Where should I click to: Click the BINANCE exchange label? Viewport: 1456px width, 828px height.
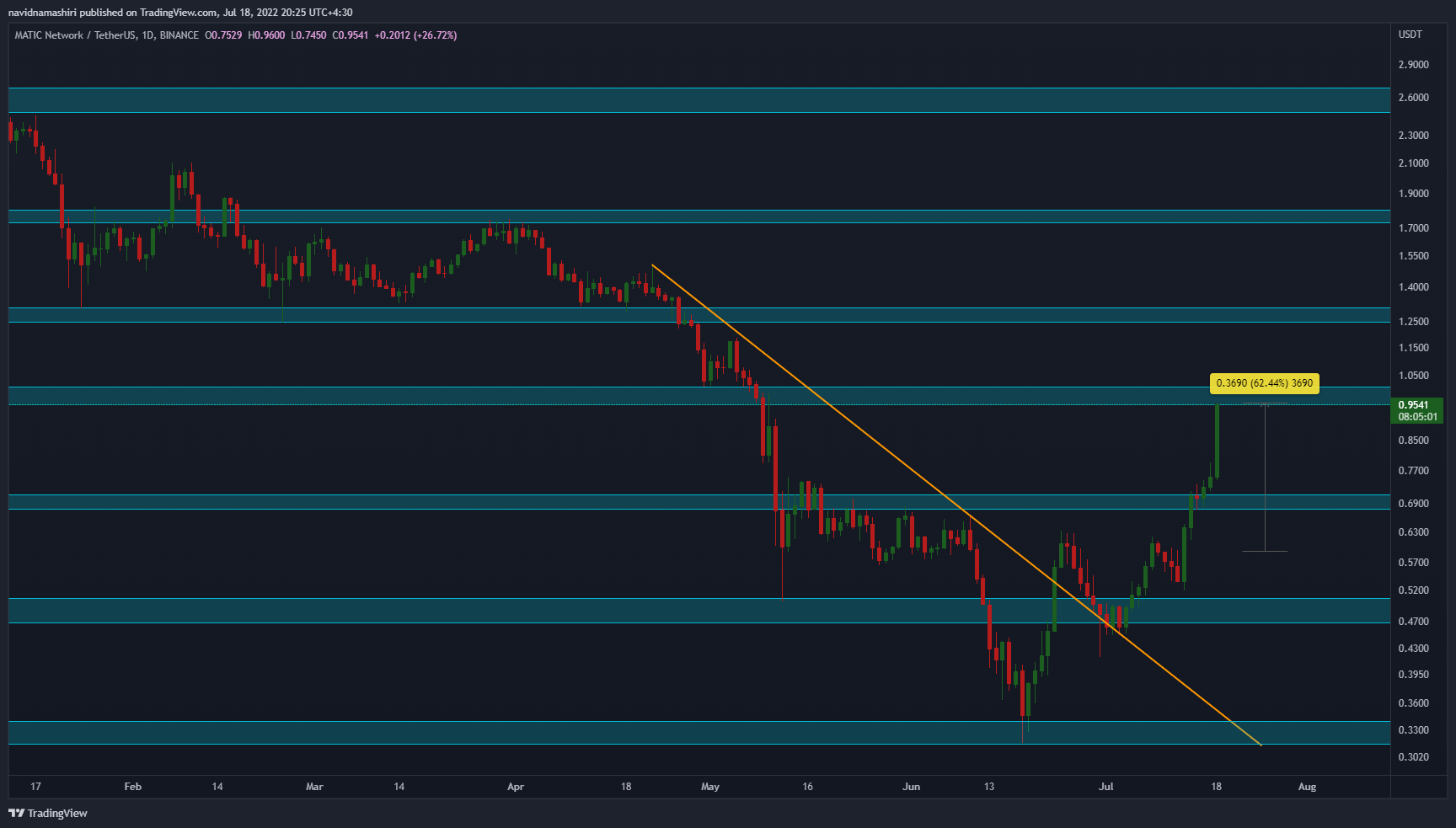click(x=179, y=35)
